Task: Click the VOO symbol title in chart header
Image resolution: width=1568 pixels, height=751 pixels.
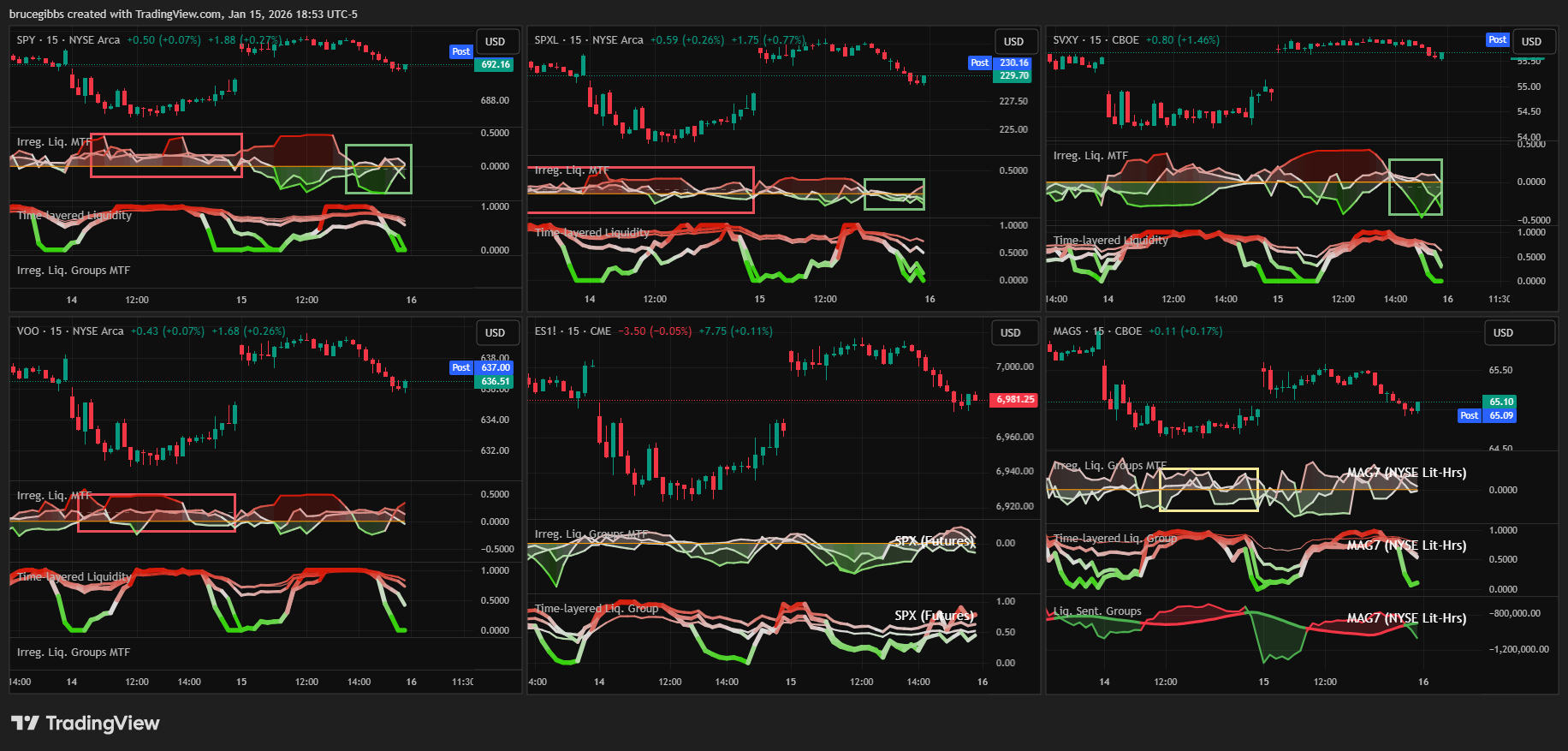Action: coord(27,331)
